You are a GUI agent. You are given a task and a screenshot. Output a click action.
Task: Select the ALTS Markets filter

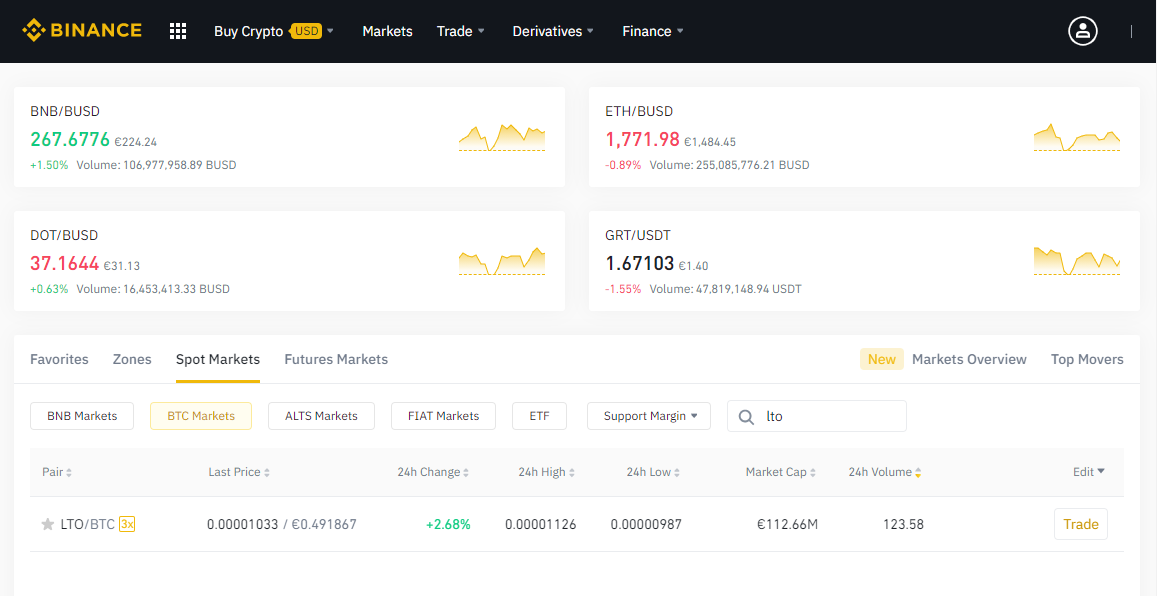321,416
